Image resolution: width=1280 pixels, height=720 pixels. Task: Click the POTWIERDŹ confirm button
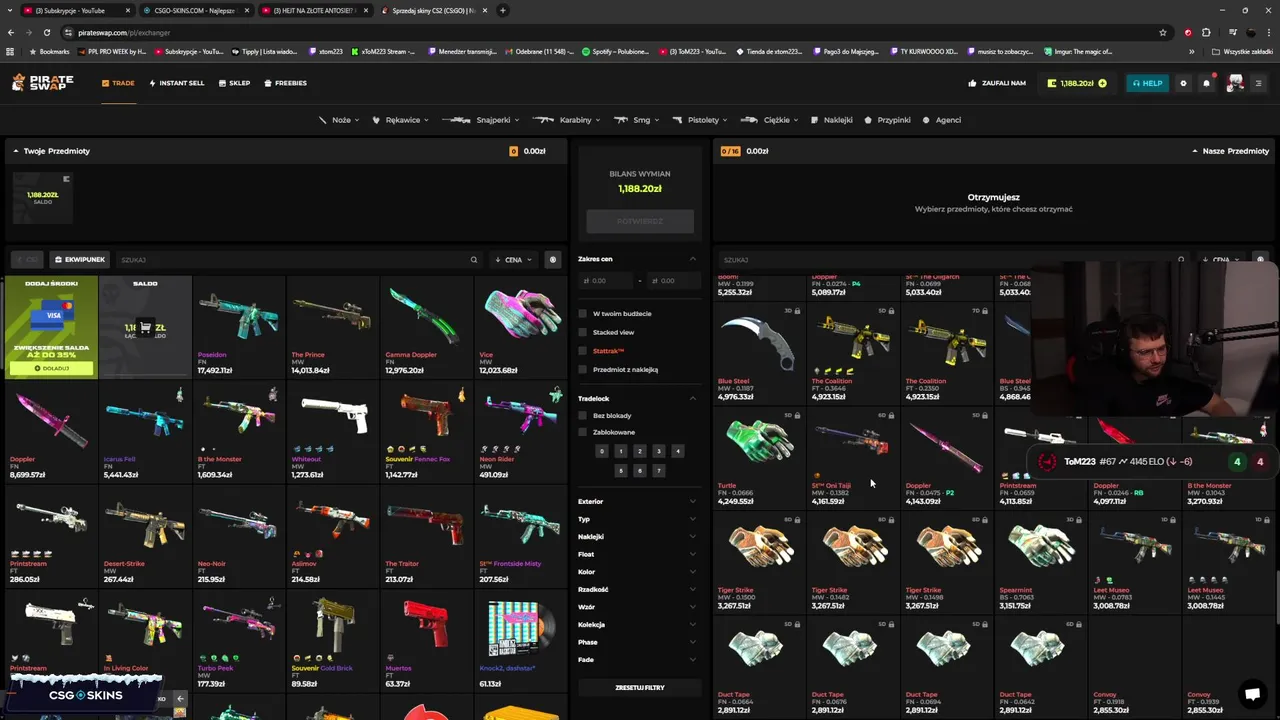pos(640,221)
